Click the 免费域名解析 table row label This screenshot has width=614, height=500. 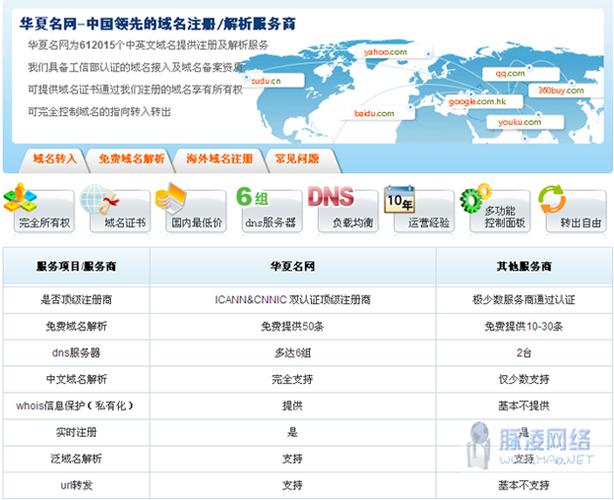[x=76, y=327]
